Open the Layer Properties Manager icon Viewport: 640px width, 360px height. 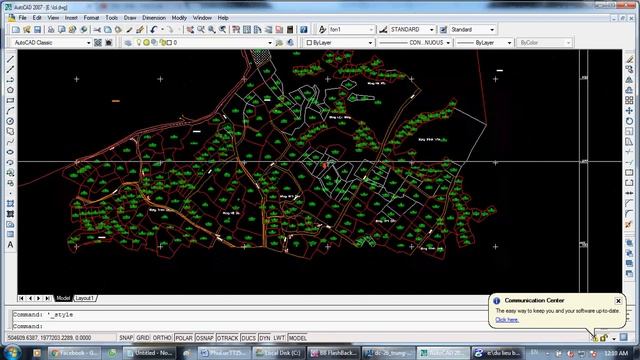(x=128, y=42)
